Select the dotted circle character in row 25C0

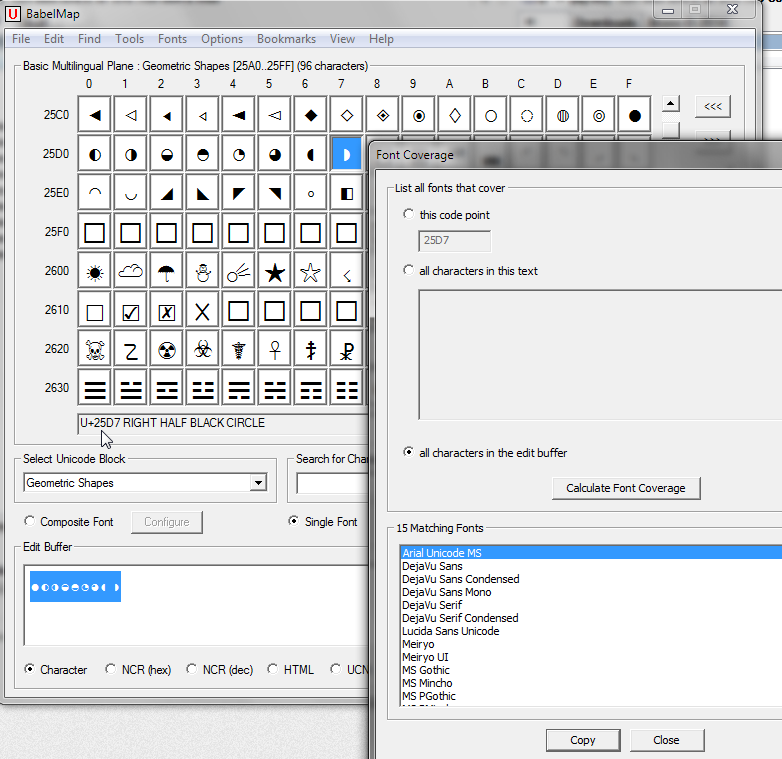point(526,115)
